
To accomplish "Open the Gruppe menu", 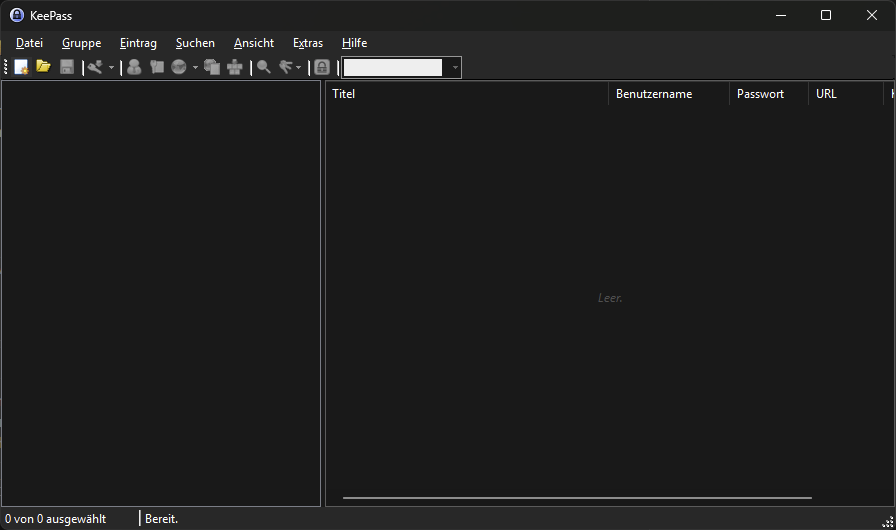I will pos(81,43).
